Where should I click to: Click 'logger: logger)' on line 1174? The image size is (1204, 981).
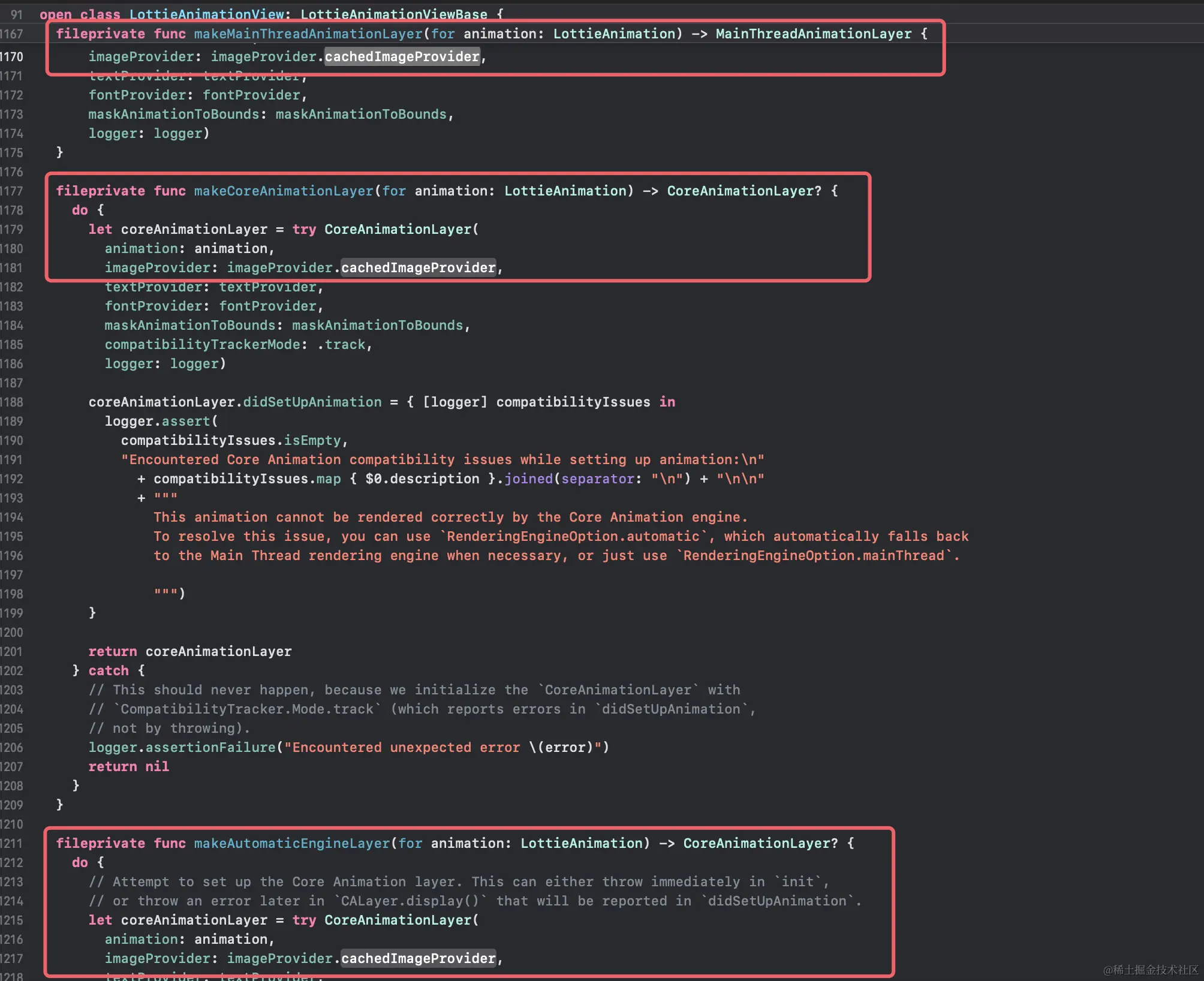pyautogui.click(x=149, y=134)
